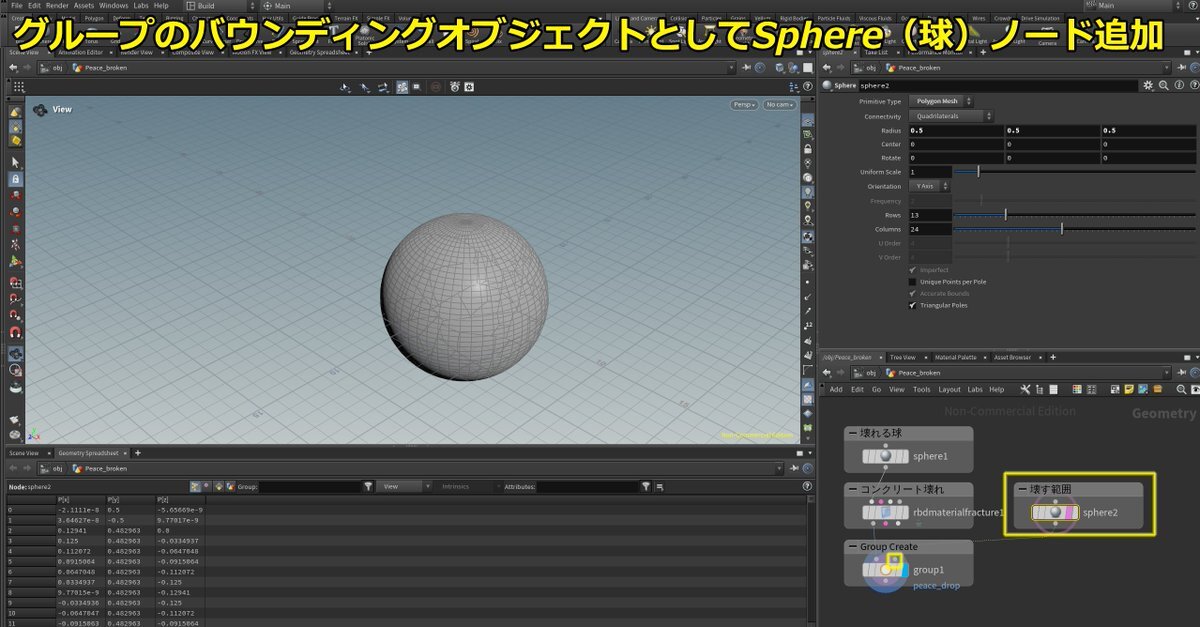The width and height of the screenshot is (1200, 627).
Task: Select the rbdmaterialfracture1 node
Action: click(x=886, y=512)
